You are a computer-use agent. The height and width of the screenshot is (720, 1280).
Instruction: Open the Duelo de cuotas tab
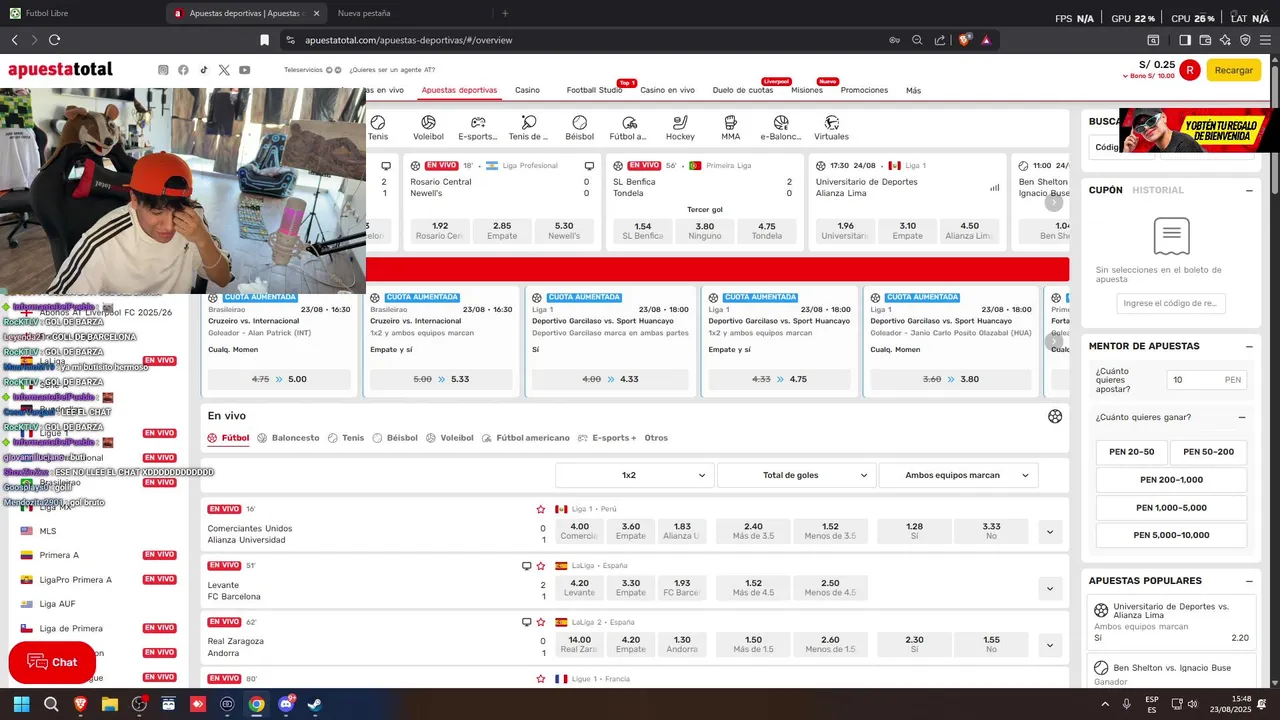[742, 90]
